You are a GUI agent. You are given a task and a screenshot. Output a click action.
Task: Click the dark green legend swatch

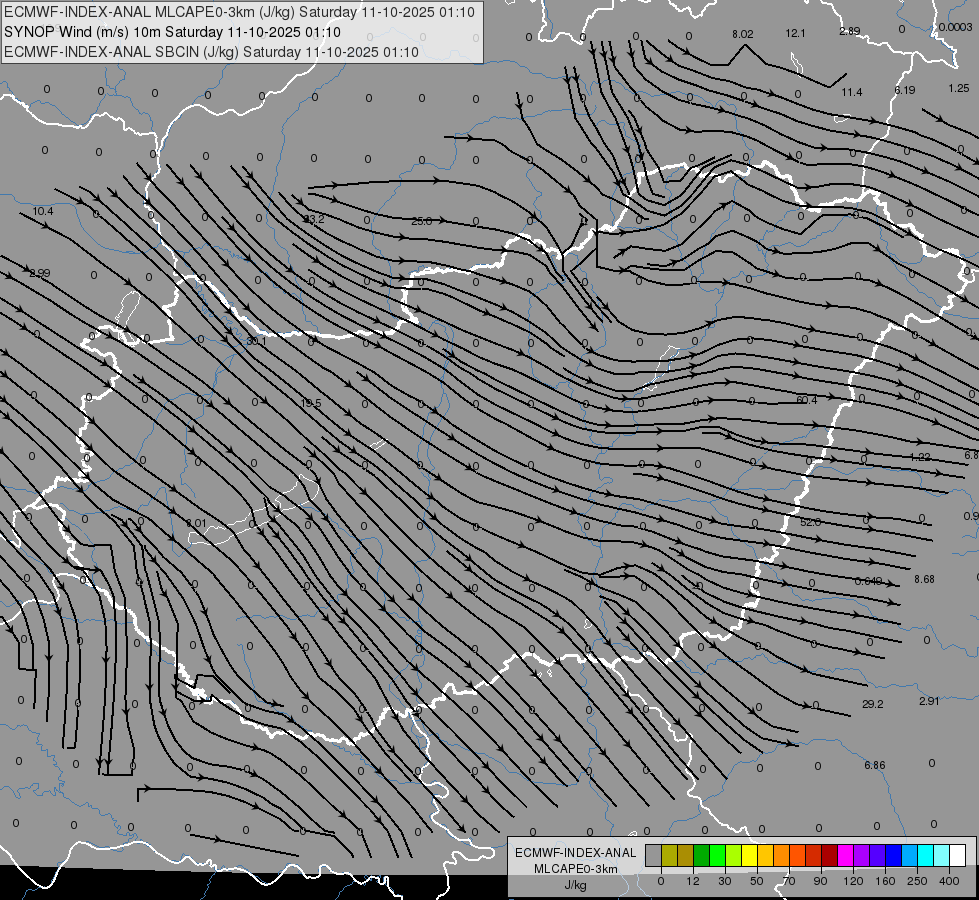(x=701, y=855)
